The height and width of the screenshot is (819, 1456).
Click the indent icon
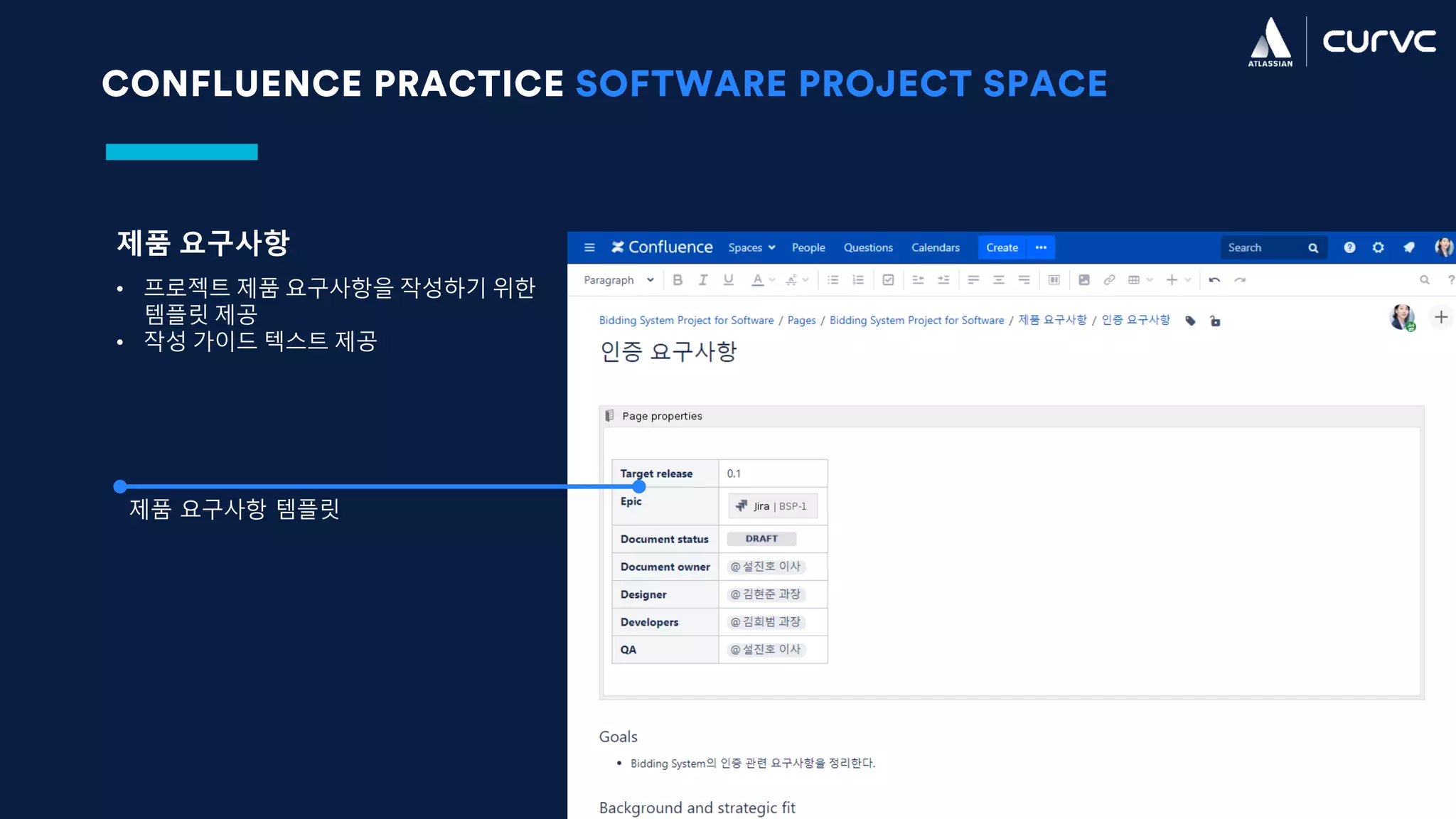(x=943, y=280)
